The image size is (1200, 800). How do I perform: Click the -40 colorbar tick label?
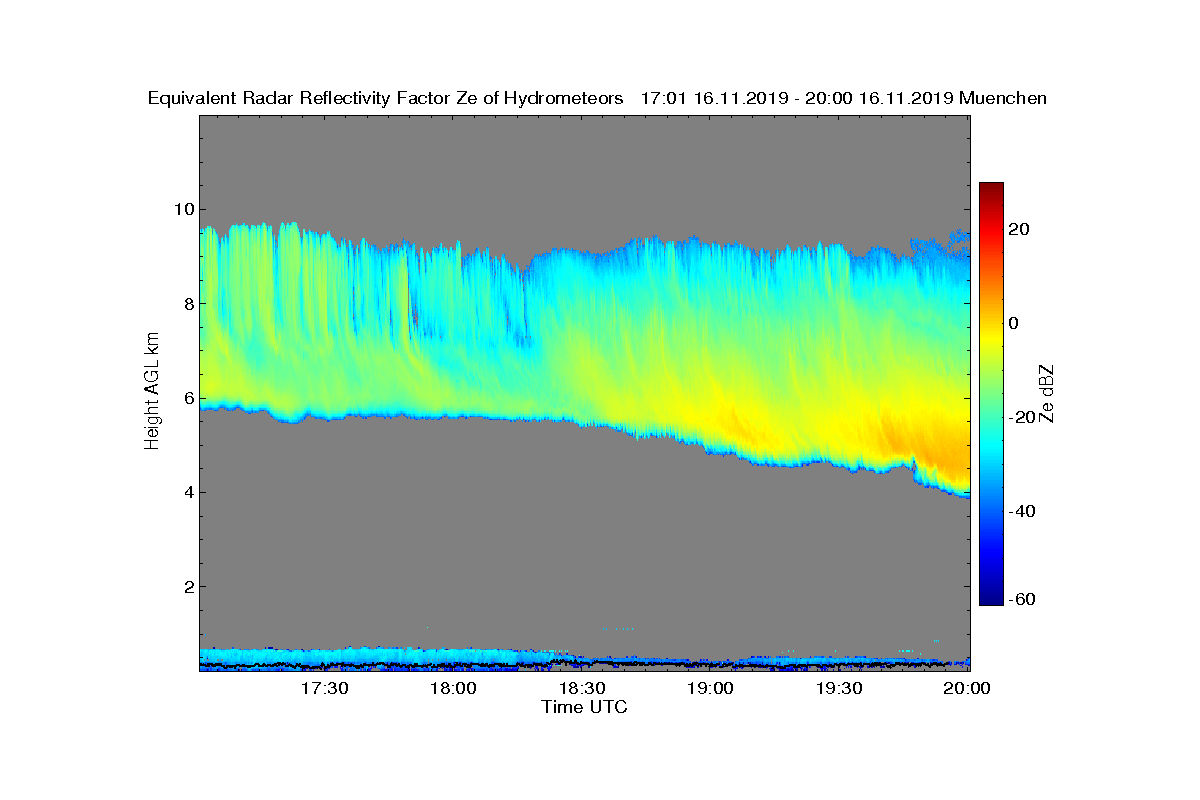click(x=1021, y=511)
